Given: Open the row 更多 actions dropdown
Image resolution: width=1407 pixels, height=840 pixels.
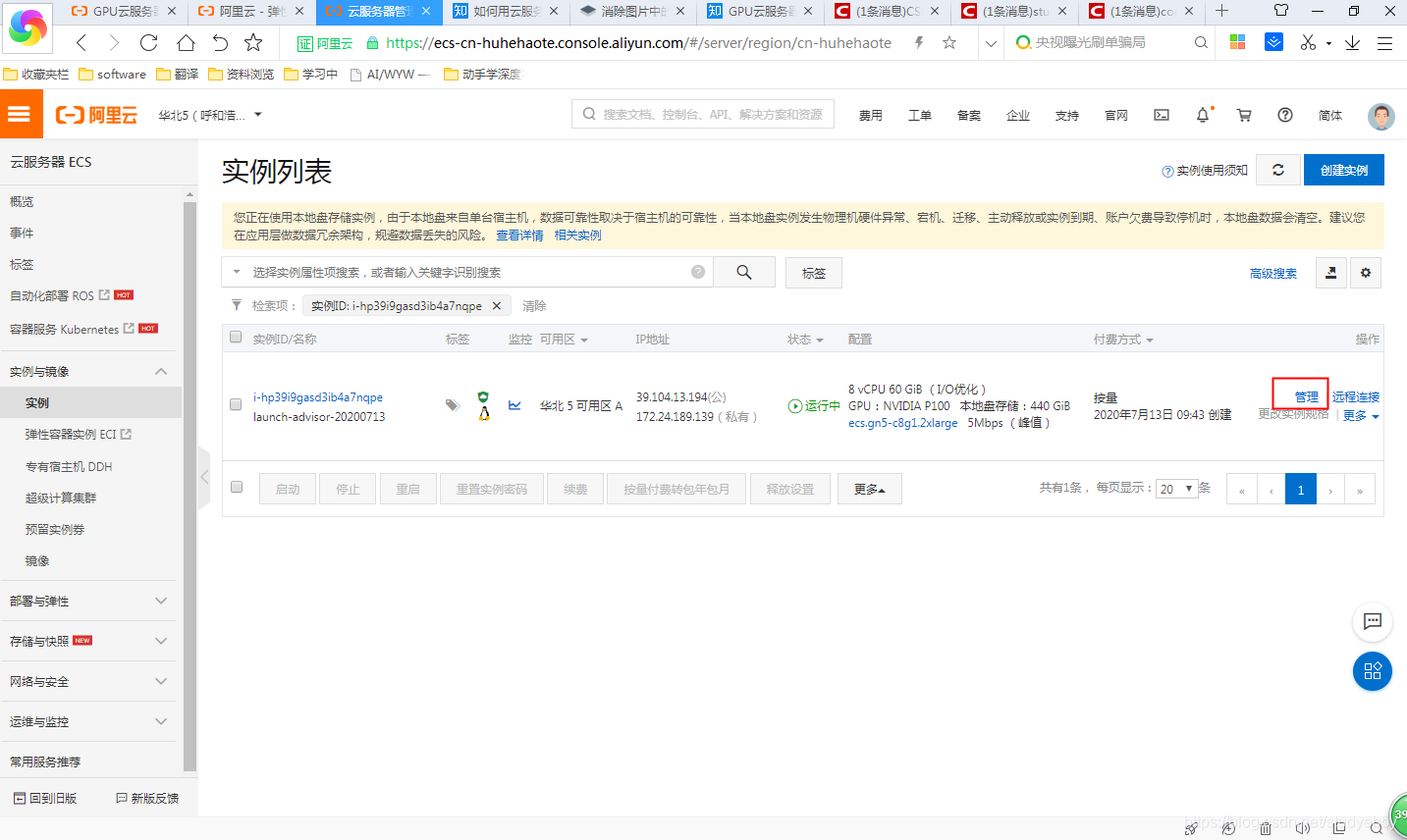Looking at the screenshot, I should click(x=1361, y=415).
